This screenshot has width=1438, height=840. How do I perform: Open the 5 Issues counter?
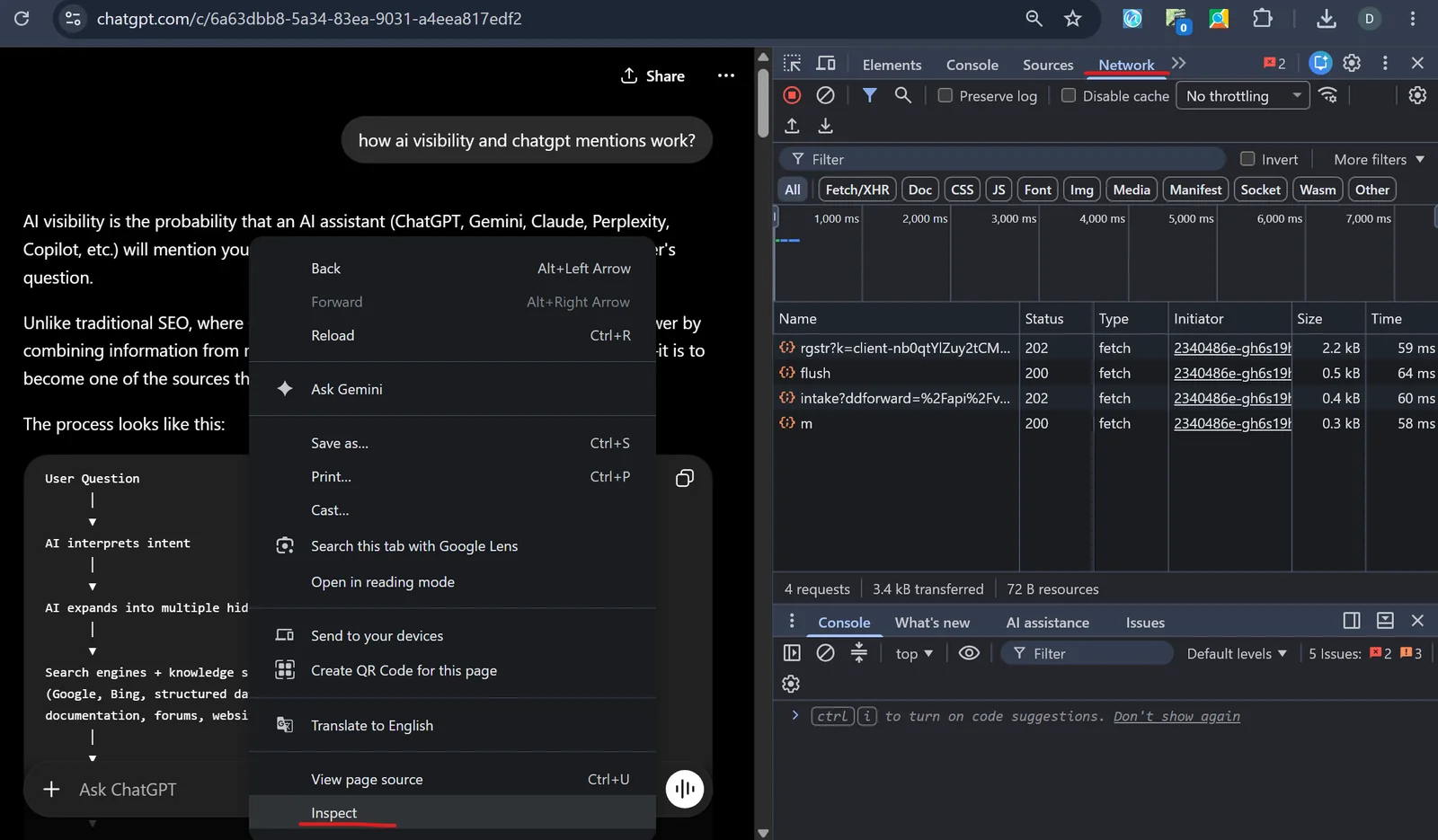pyautogui.click(x=1365, y=653)
